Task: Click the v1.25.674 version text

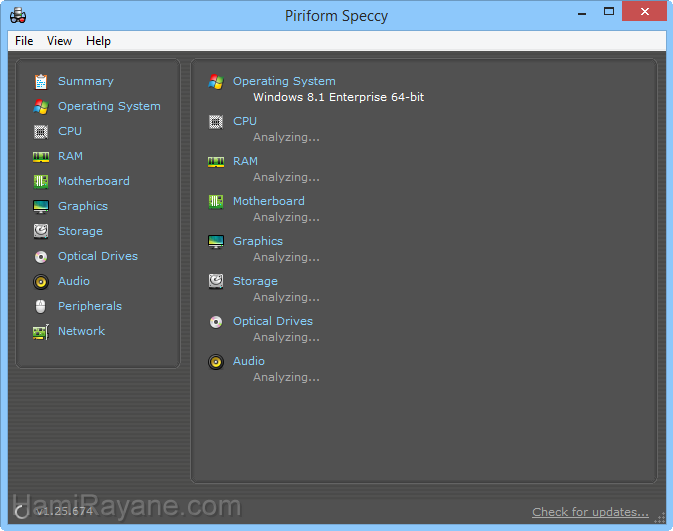Action: 64,511
